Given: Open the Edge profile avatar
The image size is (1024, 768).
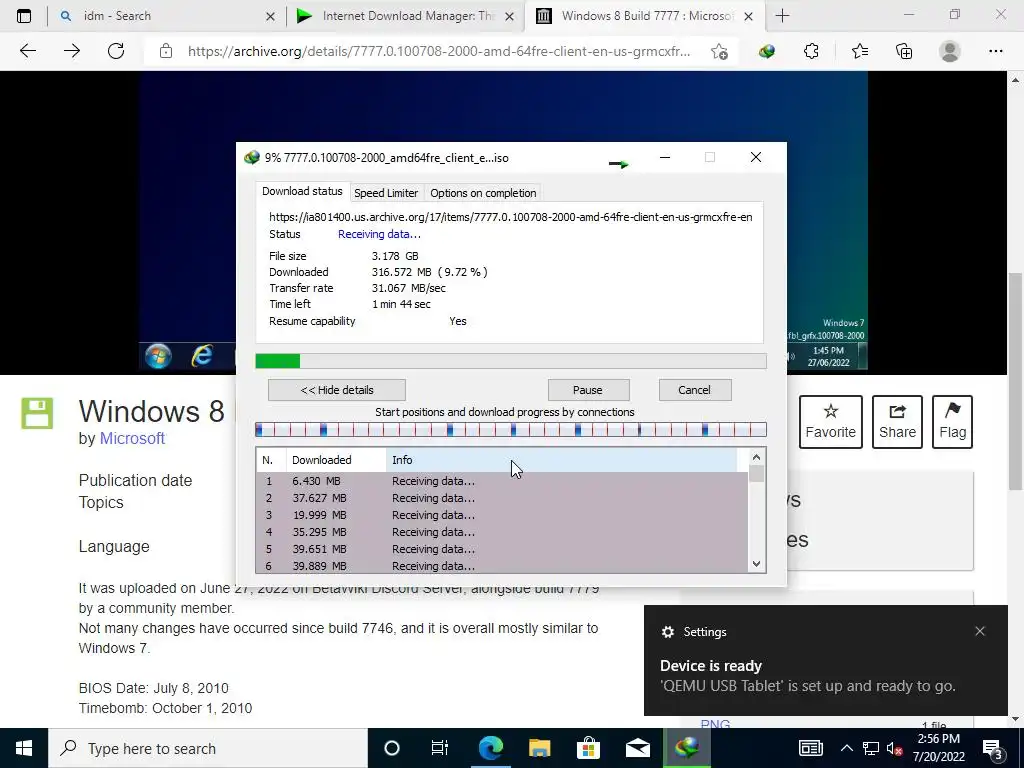Looking at the screenshot, I should click(949, 51).
